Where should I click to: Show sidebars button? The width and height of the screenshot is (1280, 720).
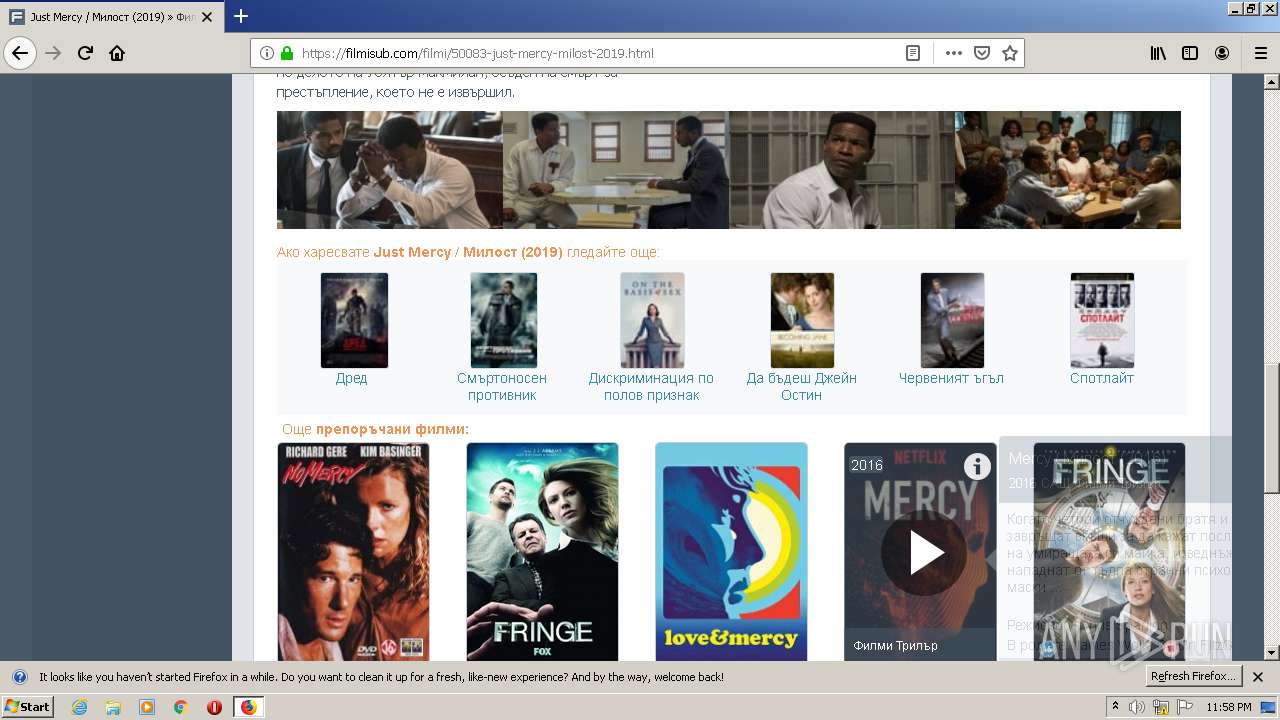[x=1190, y=53]
